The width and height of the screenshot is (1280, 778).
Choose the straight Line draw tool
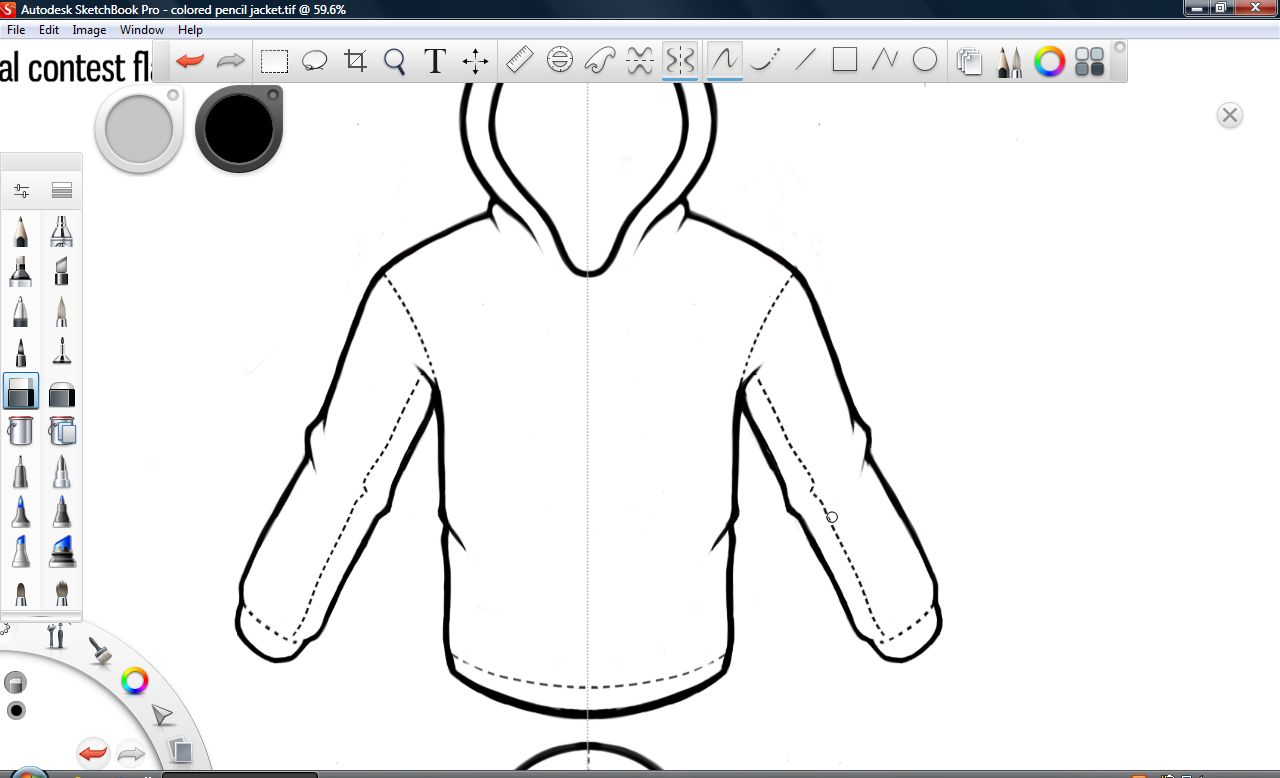(805, 60)
